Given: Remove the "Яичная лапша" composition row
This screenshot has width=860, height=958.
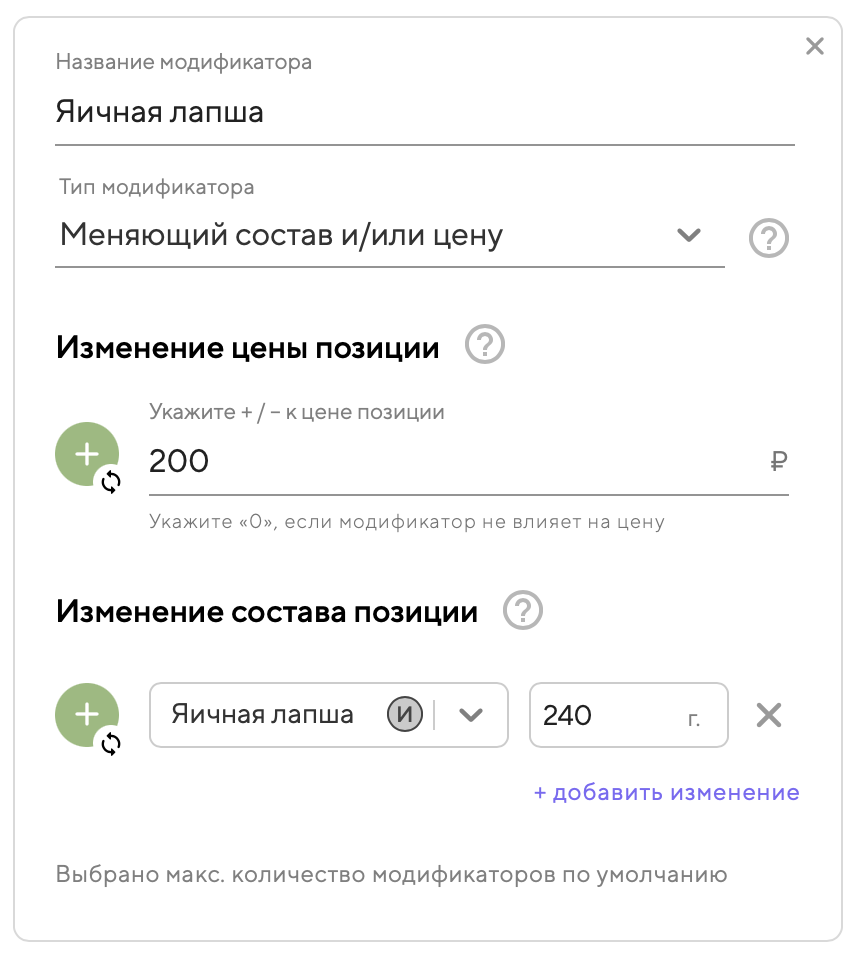Looking at the screenshot, I should pyautogui.click(x=768, y=715).
